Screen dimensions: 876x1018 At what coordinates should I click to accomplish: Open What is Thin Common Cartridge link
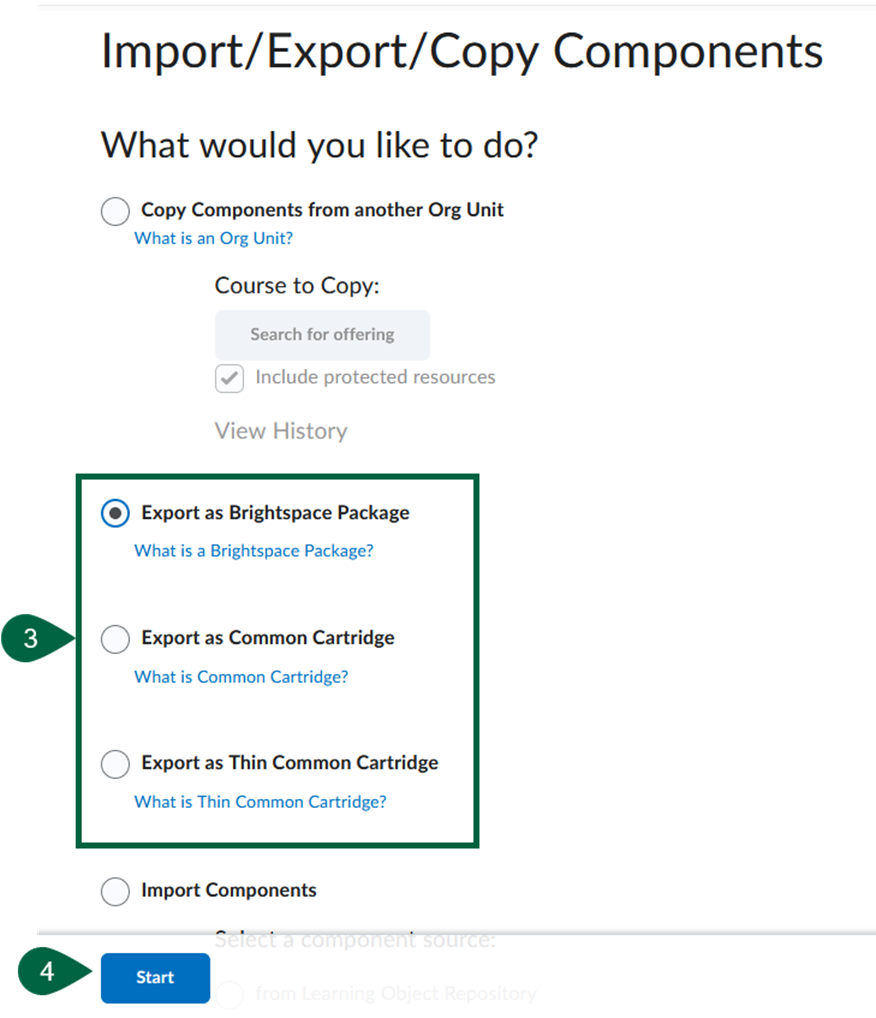click(259, 801)
